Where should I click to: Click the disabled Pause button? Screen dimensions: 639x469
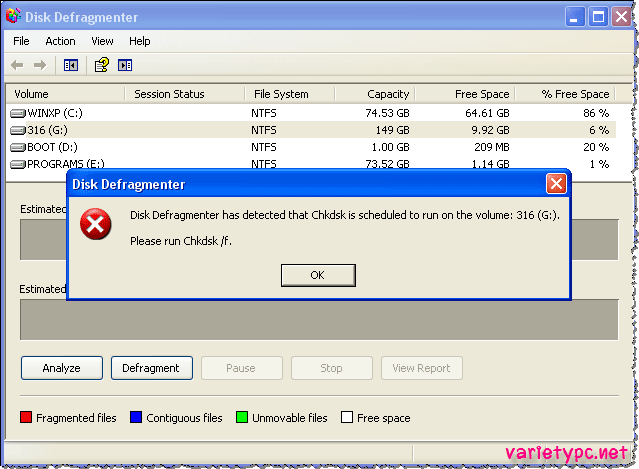pos(242,368)
